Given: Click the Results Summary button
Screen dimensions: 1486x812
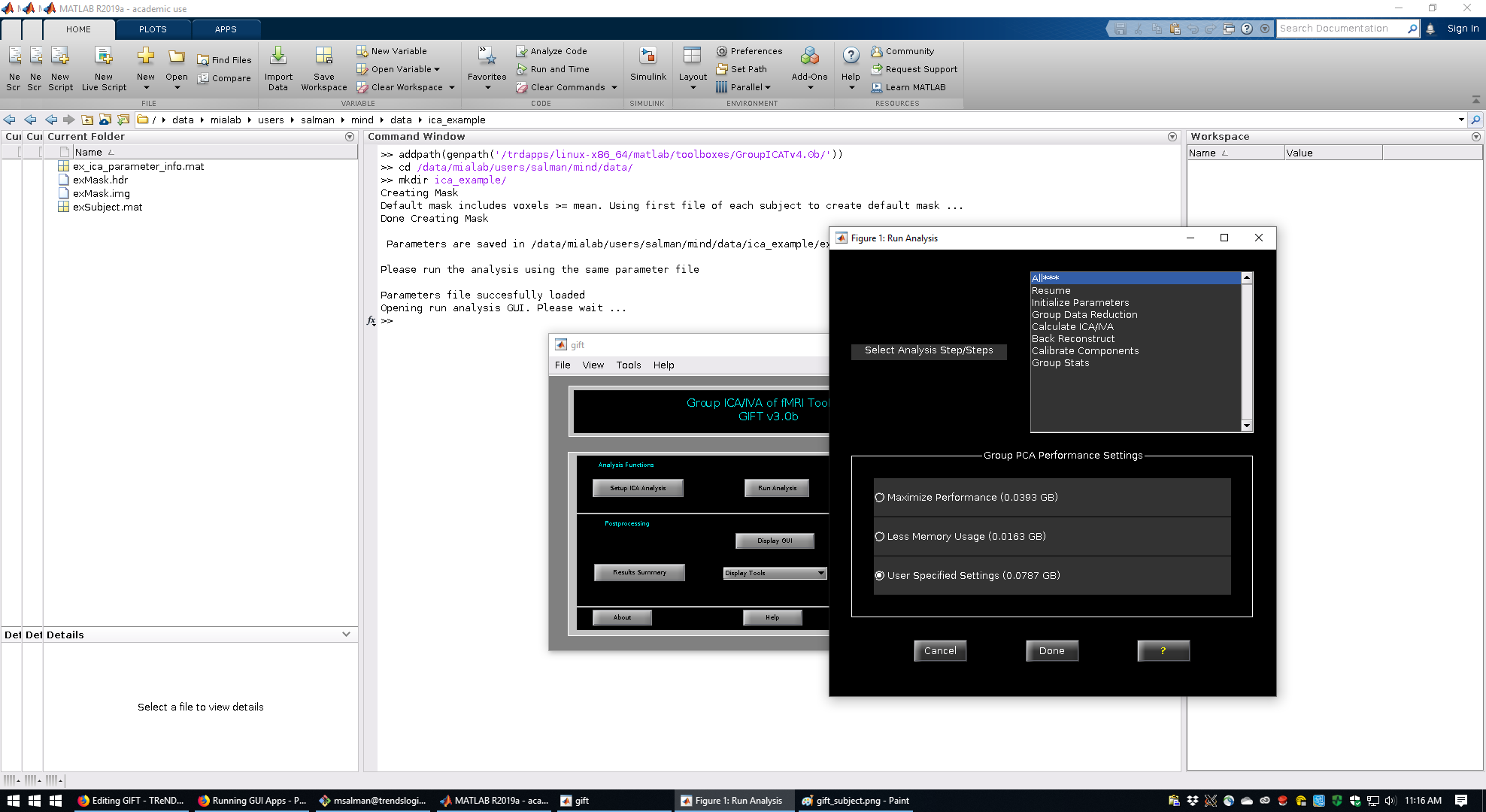Looking at the screenshot, I should coord(639,572).
